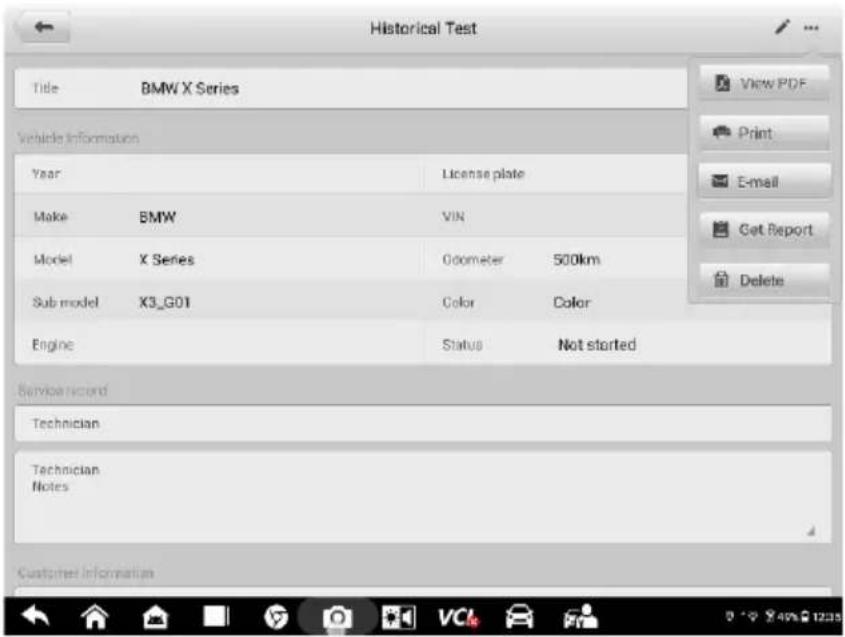
Task: Select the Make value BMW
Action: (x=157, y=217)
